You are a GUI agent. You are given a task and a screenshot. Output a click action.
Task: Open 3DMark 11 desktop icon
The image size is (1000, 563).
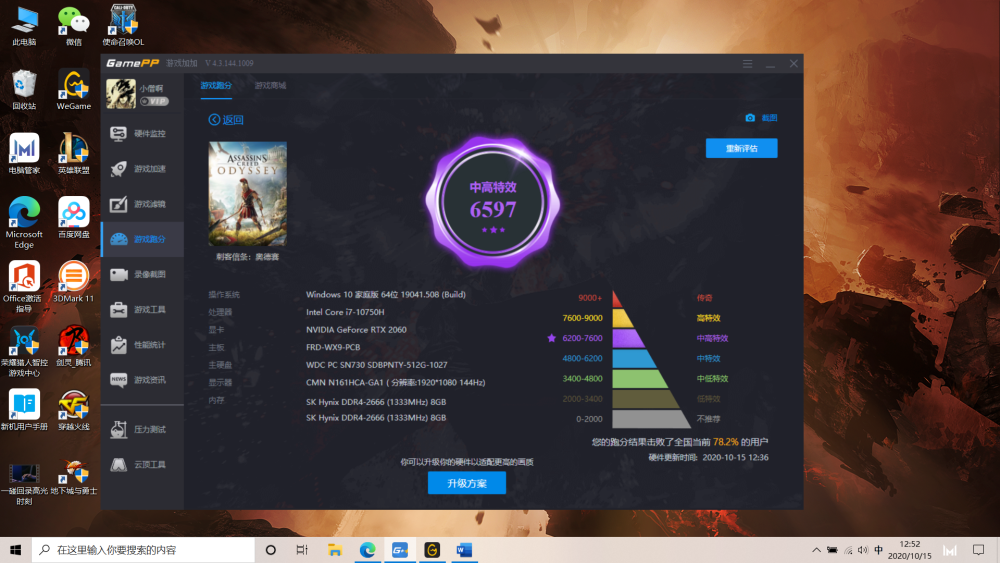73,281
